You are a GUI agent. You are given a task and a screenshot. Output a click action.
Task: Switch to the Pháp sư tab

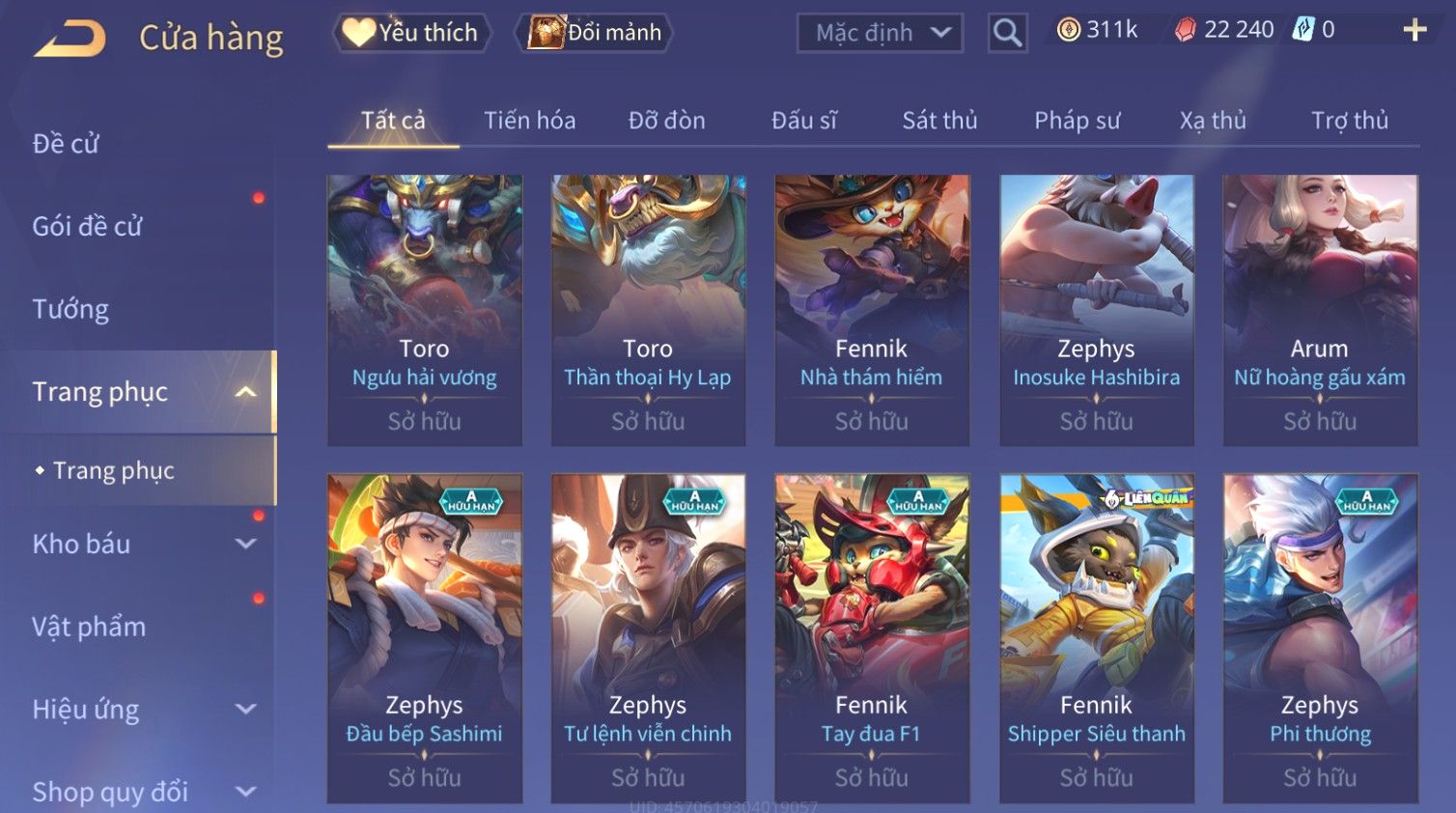coord(1077,121)
